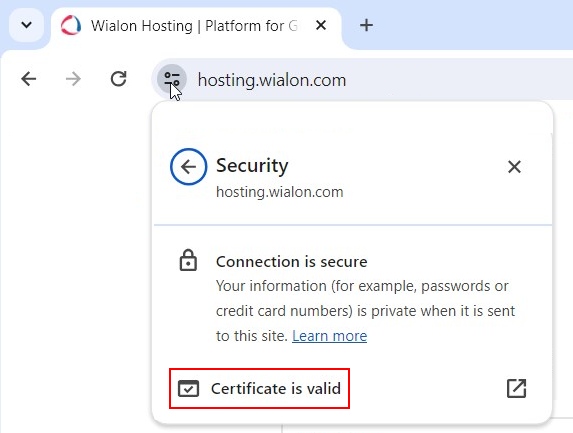
Task: Click hosting.wialon.com subtitle under Security
Action: 280,192
